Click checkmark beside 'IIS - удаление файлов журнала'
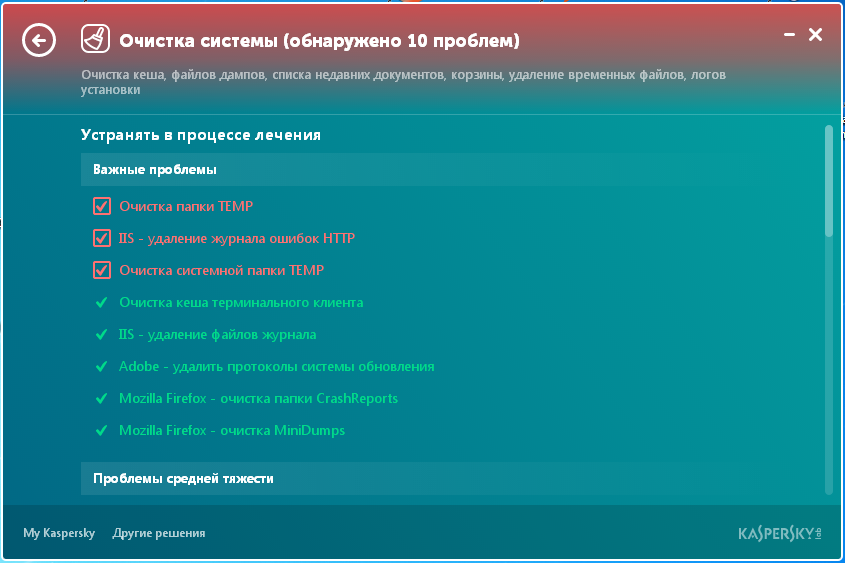Screen dimensions: 845x563 click(101, 335)
